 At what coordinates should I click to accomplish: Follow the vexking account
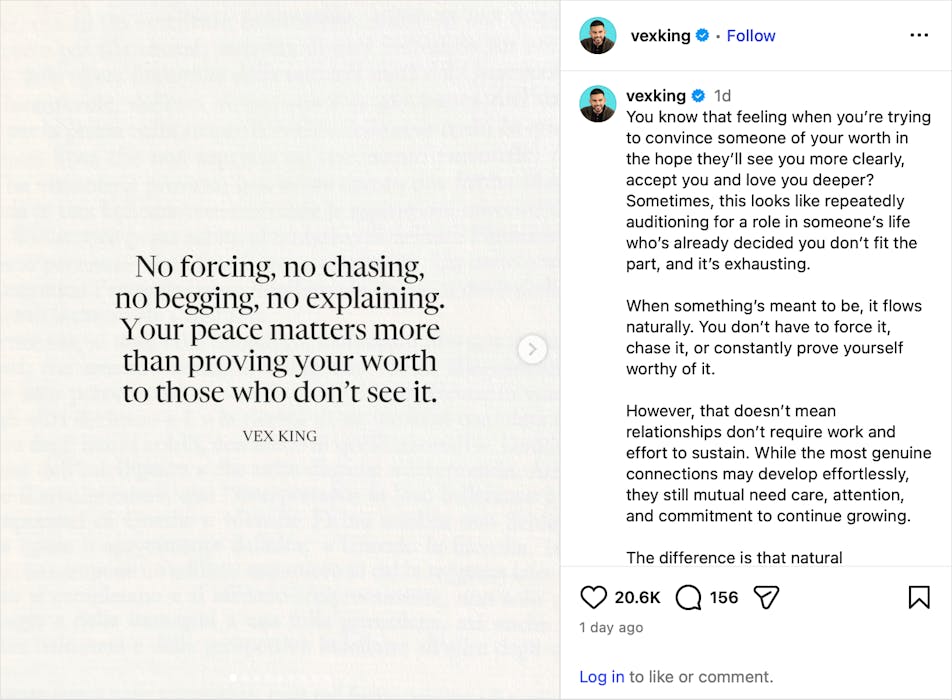tap(751, 36)
